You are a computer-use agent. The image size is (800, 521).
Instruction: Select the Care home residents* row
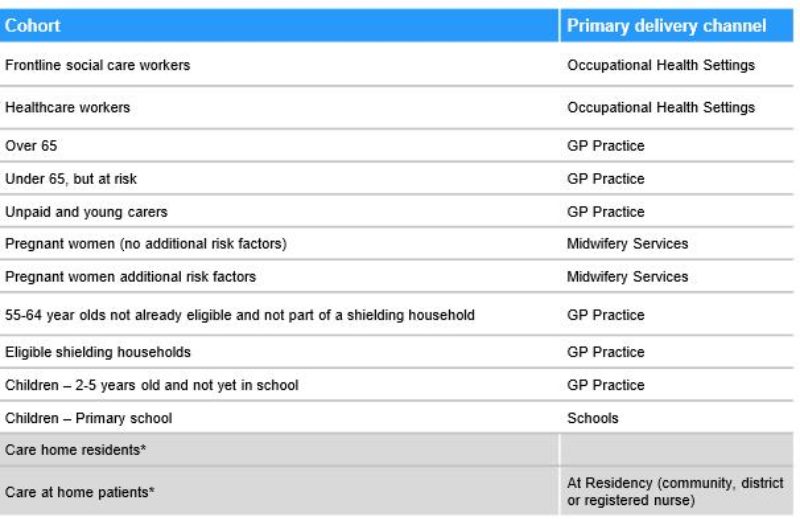pyautogui.click(x=397, y=450)
